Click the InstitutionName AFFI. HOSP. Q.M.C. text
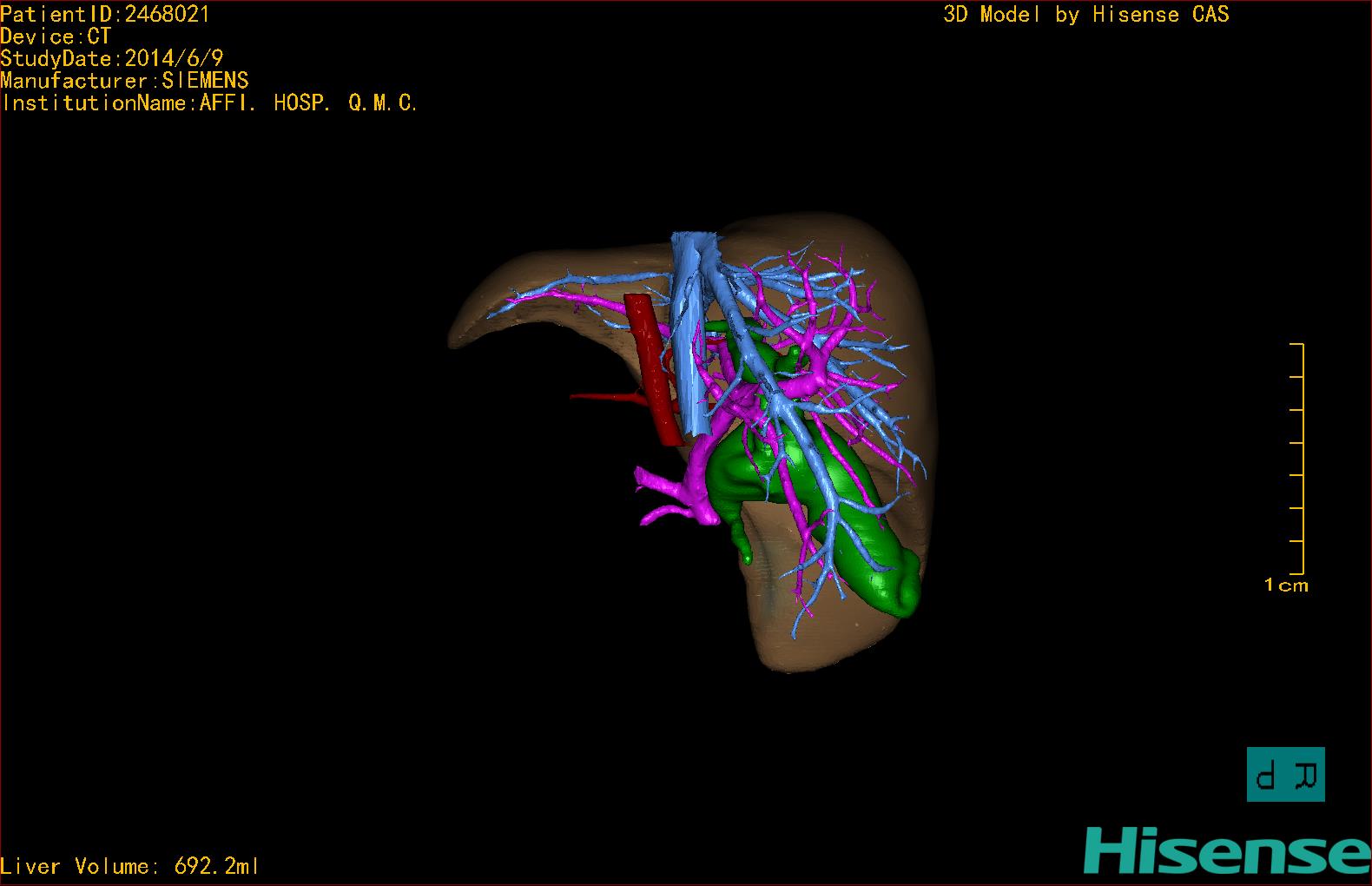The height and width of the screenshot is (886, 1372). tap(209, 103)
